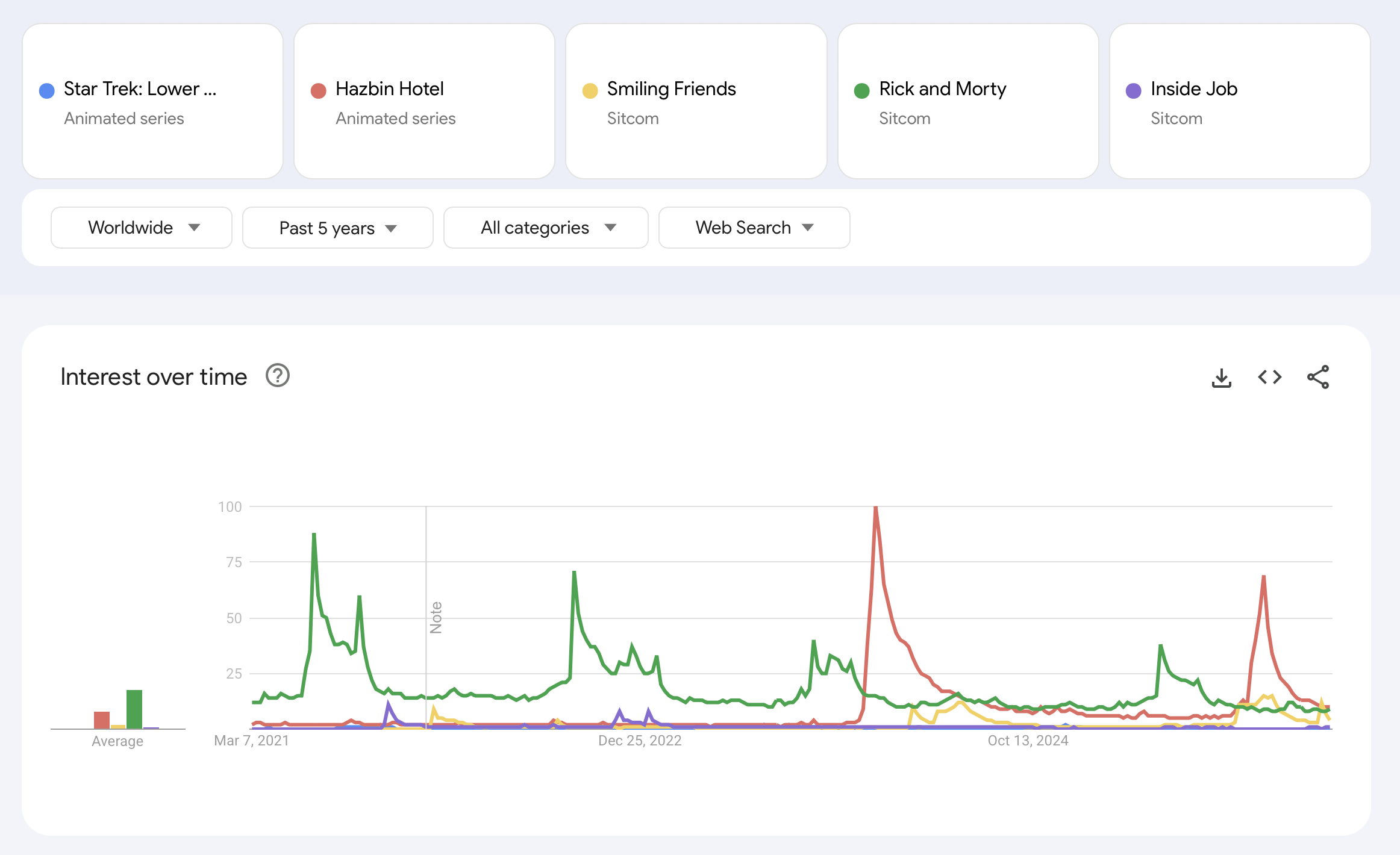The width and height of the screenshot is (1400, 855).
Task: Open the Past 5 years dropdown
Action: click(337, 228)
